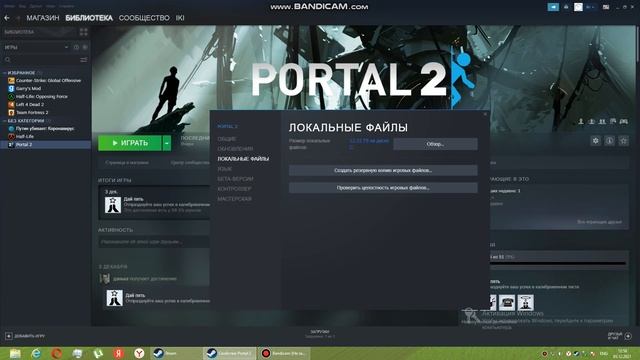
Task: Select Half-Life in uncategorized list
Action: pos(21,136)
